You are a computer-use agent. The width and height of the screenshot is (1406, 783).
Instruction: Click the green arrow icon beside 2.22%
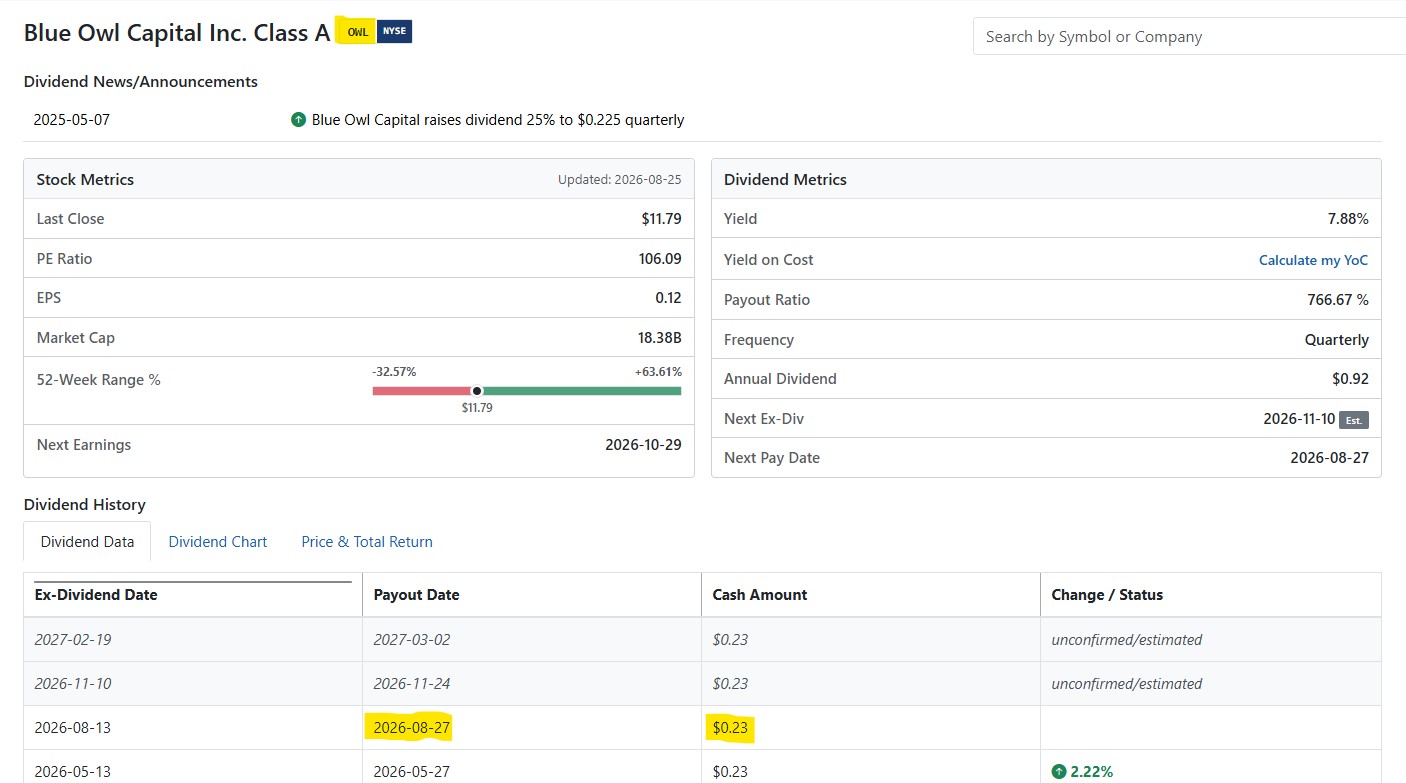tap(1059, 772)
